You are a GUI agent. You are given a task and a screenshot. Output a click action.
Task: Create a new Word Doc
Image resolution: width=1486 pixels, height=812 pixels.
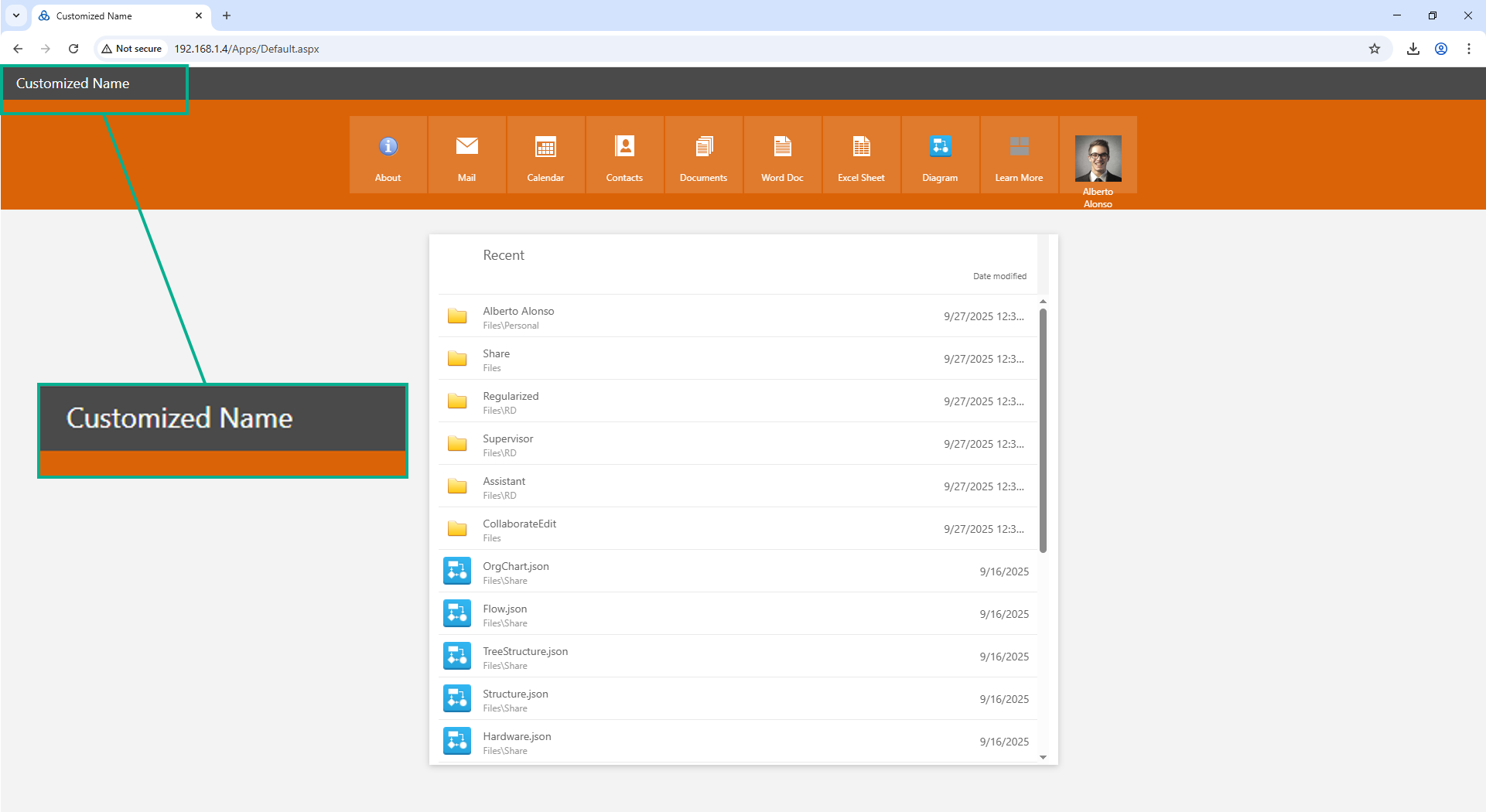coord(782,147)
